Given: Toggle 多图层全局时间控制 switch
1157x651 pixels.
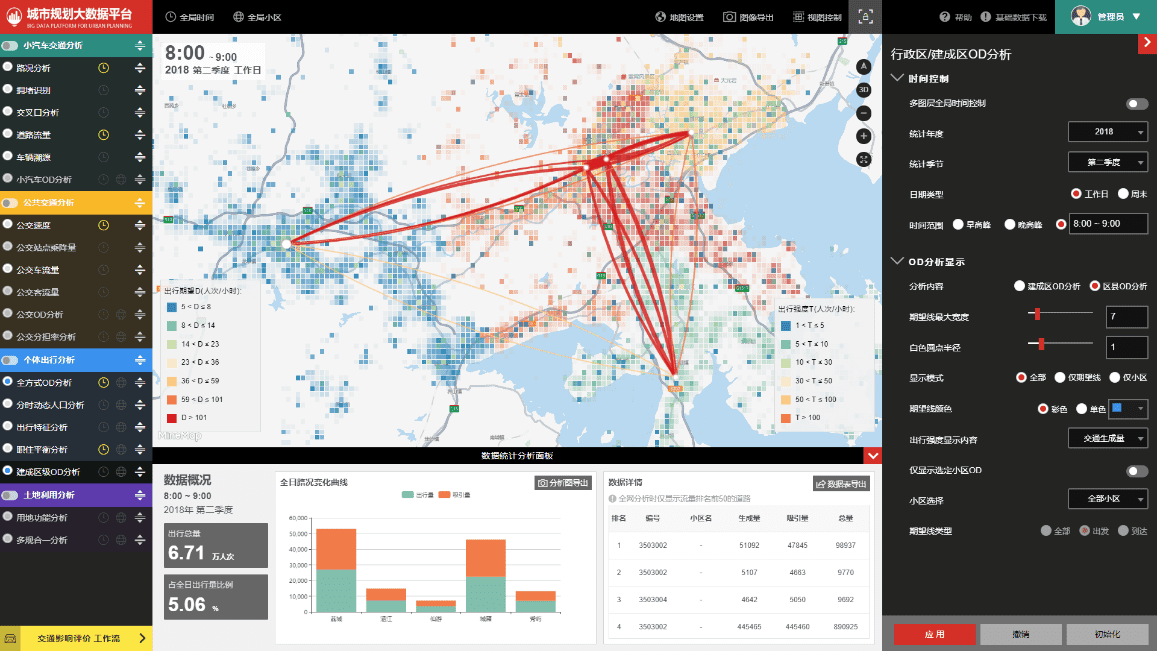Looking at the screenshot, I should coord(1137,104).
